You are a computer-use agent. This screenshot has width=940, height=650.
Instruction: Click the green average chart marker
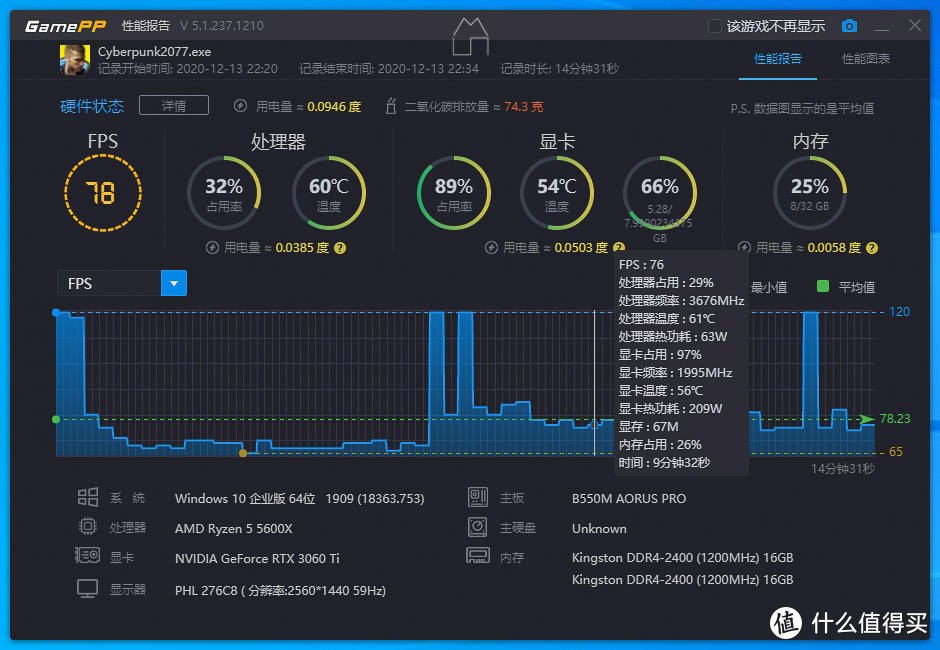click(56, 419)
